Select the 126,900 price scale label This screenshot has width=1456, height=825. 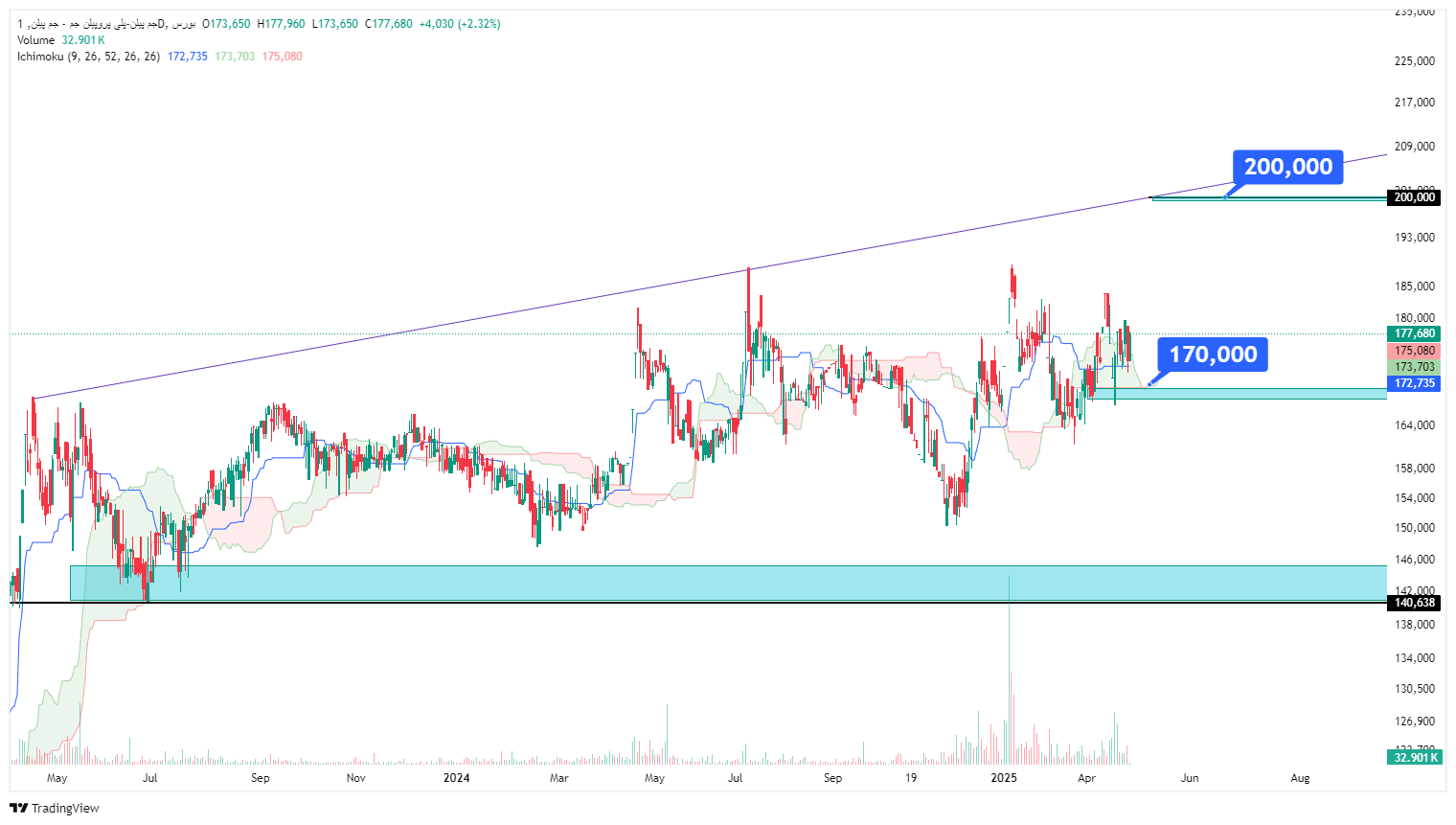pyautogui.click(x=1415, y=722)
